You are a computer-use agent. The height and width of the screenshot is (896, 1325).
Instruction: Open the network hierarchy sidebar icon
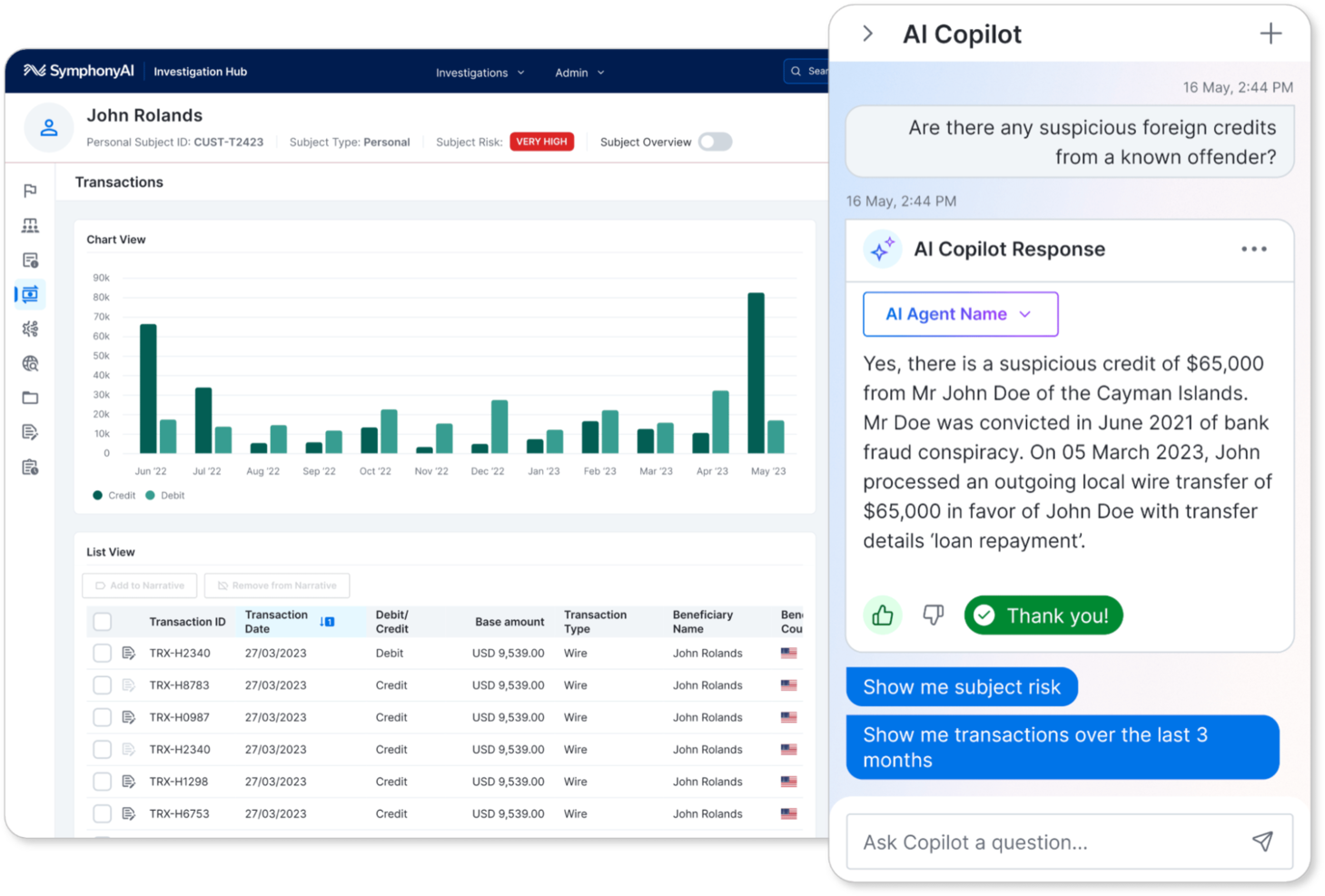[30, 225]
